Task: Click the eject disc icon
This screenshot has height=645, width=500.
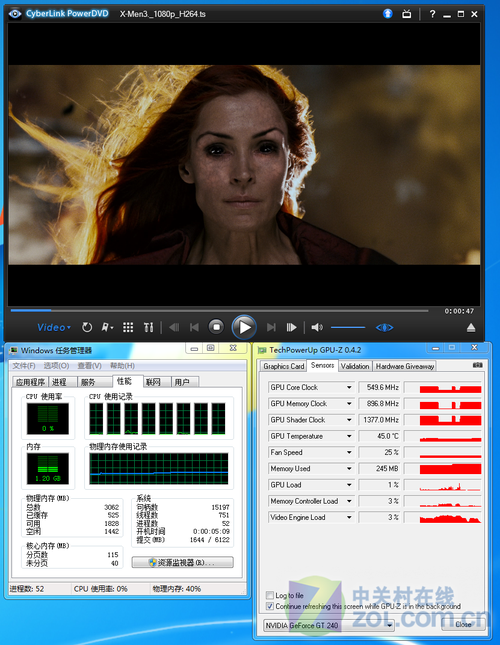Action: [471, 327]
